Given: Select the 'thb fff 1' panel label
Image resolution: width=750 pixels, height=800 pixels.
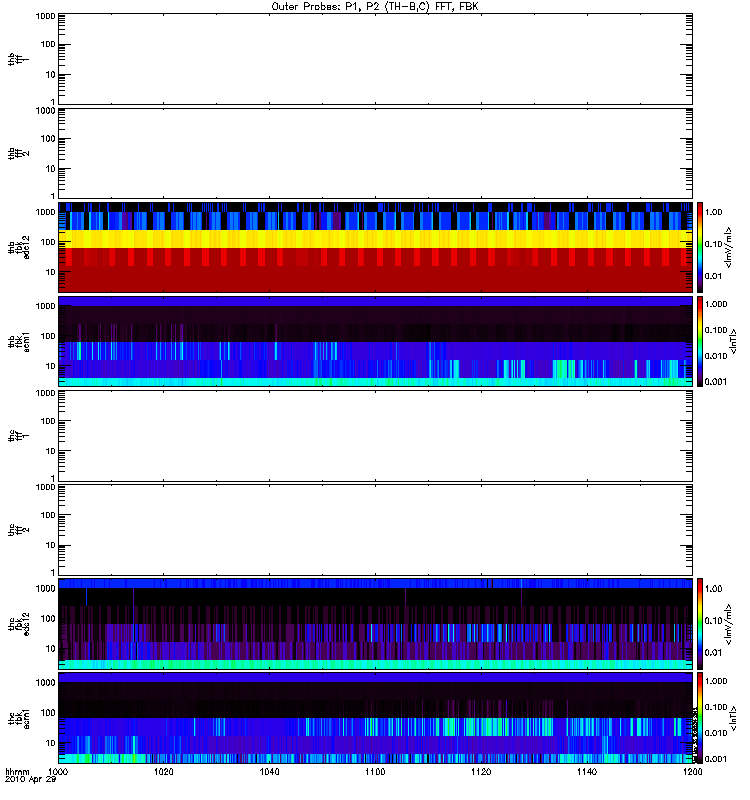Looking at the screenshot, I should 18,59.
